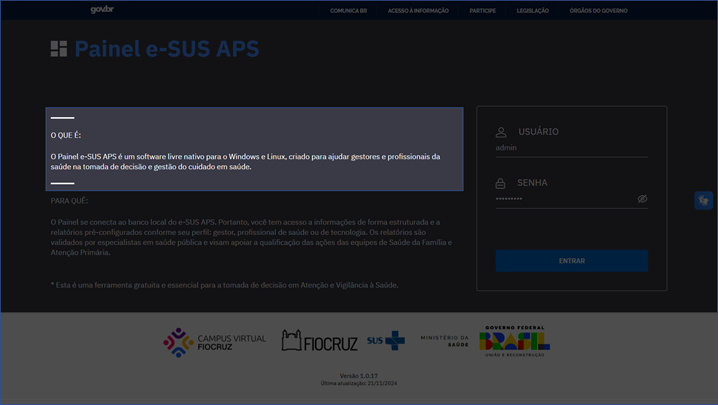This screenshot has height=405, width=718.
Task: Open the PARTICIPE top bar link
Action: (x=483, y=11)
